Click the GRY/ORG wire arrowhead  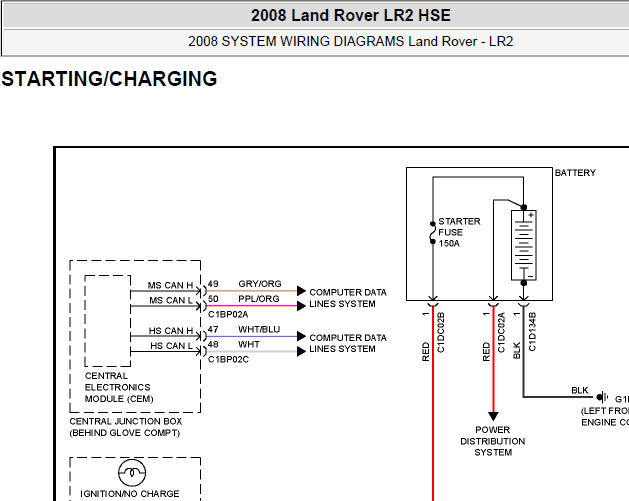[301, 291]
